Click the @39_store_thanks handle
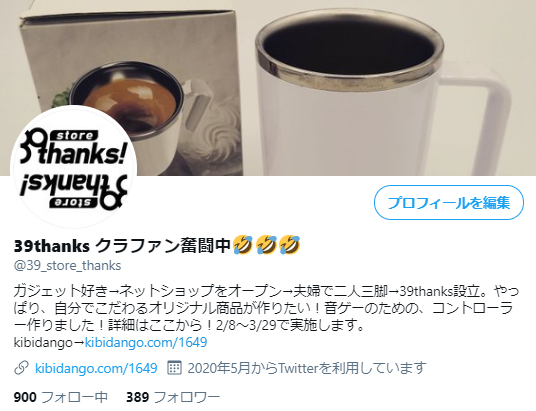This screenshot has width=536, height=411. click(x=67, y=265)
